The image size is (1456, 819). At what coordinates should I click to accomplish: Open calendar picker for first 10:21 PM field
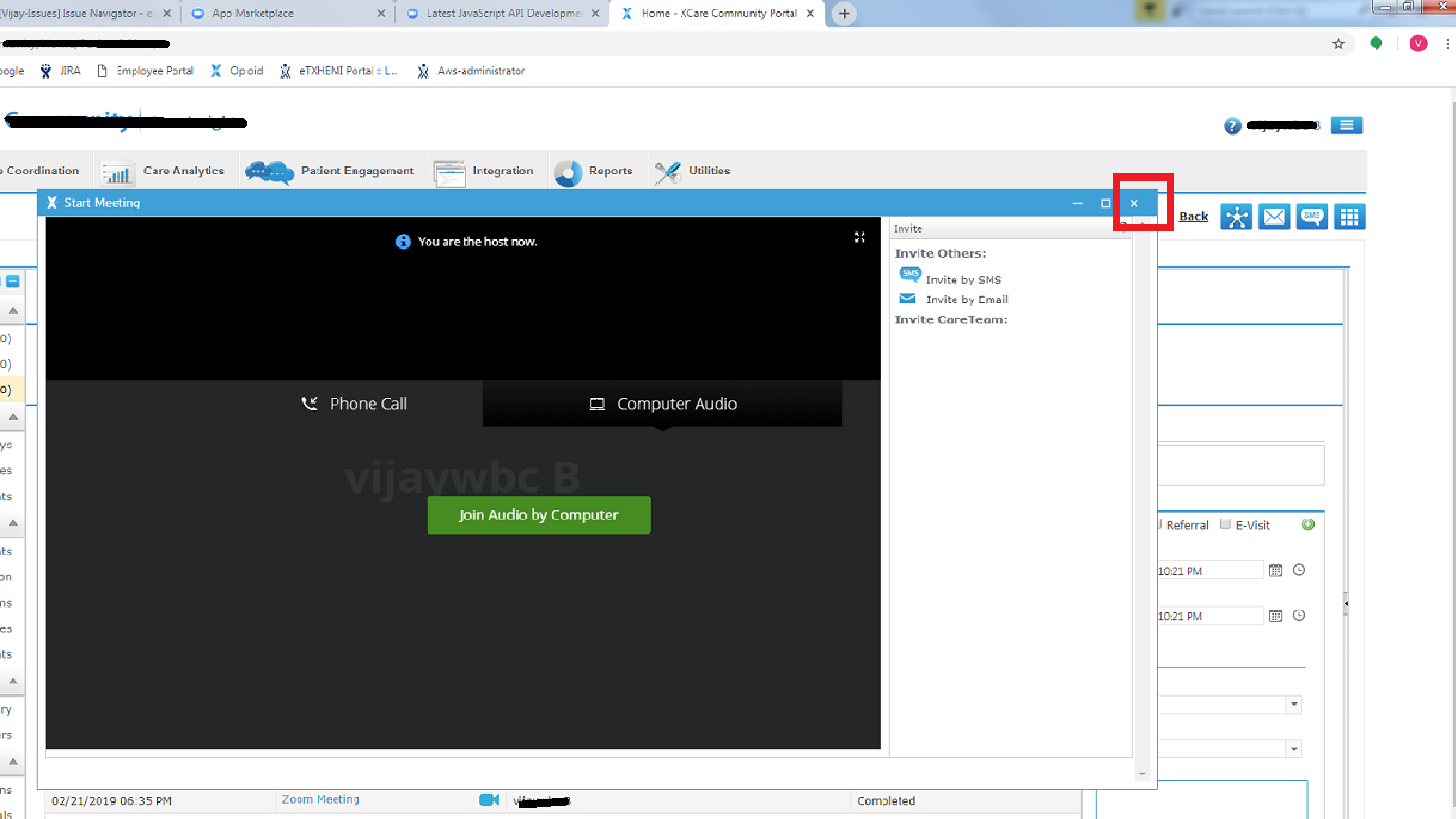tap(1275, 571)
